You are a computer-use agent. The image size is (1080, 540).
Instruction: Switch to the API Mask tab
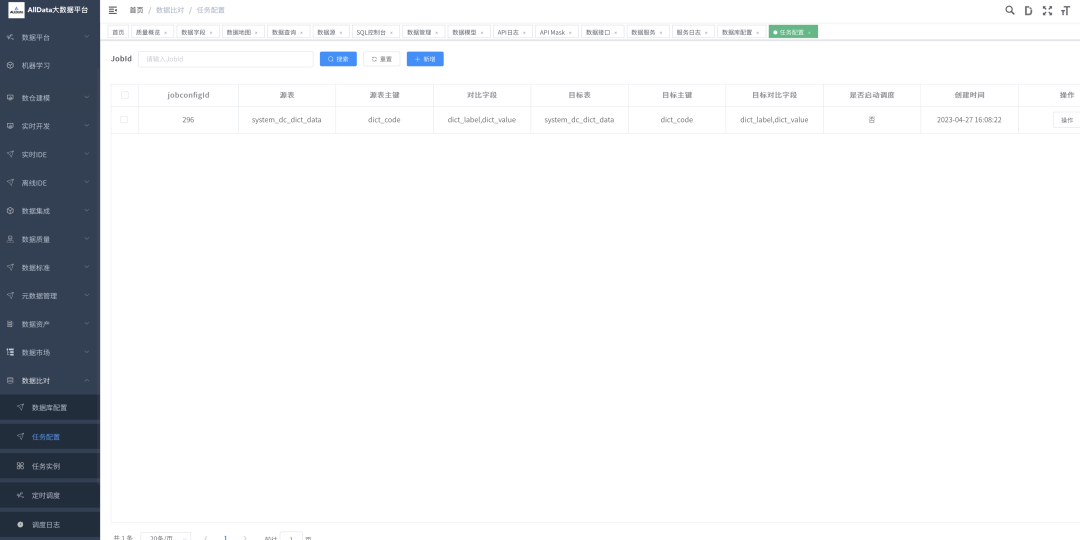(553, 32)
